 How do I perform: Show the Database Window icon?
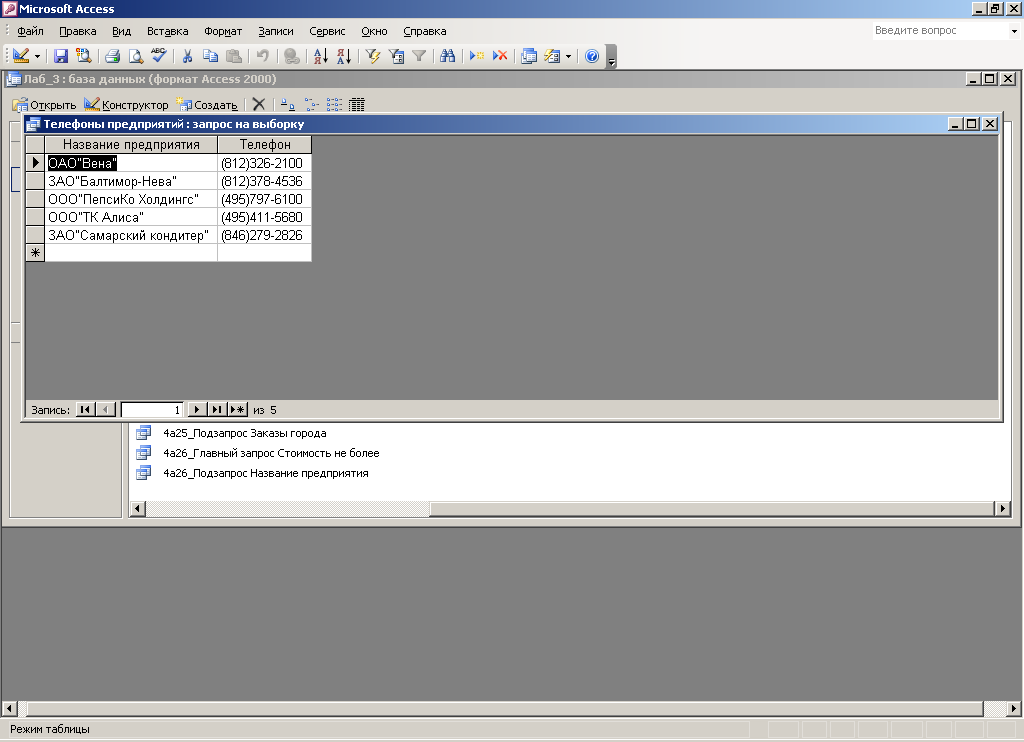(529, 56)
